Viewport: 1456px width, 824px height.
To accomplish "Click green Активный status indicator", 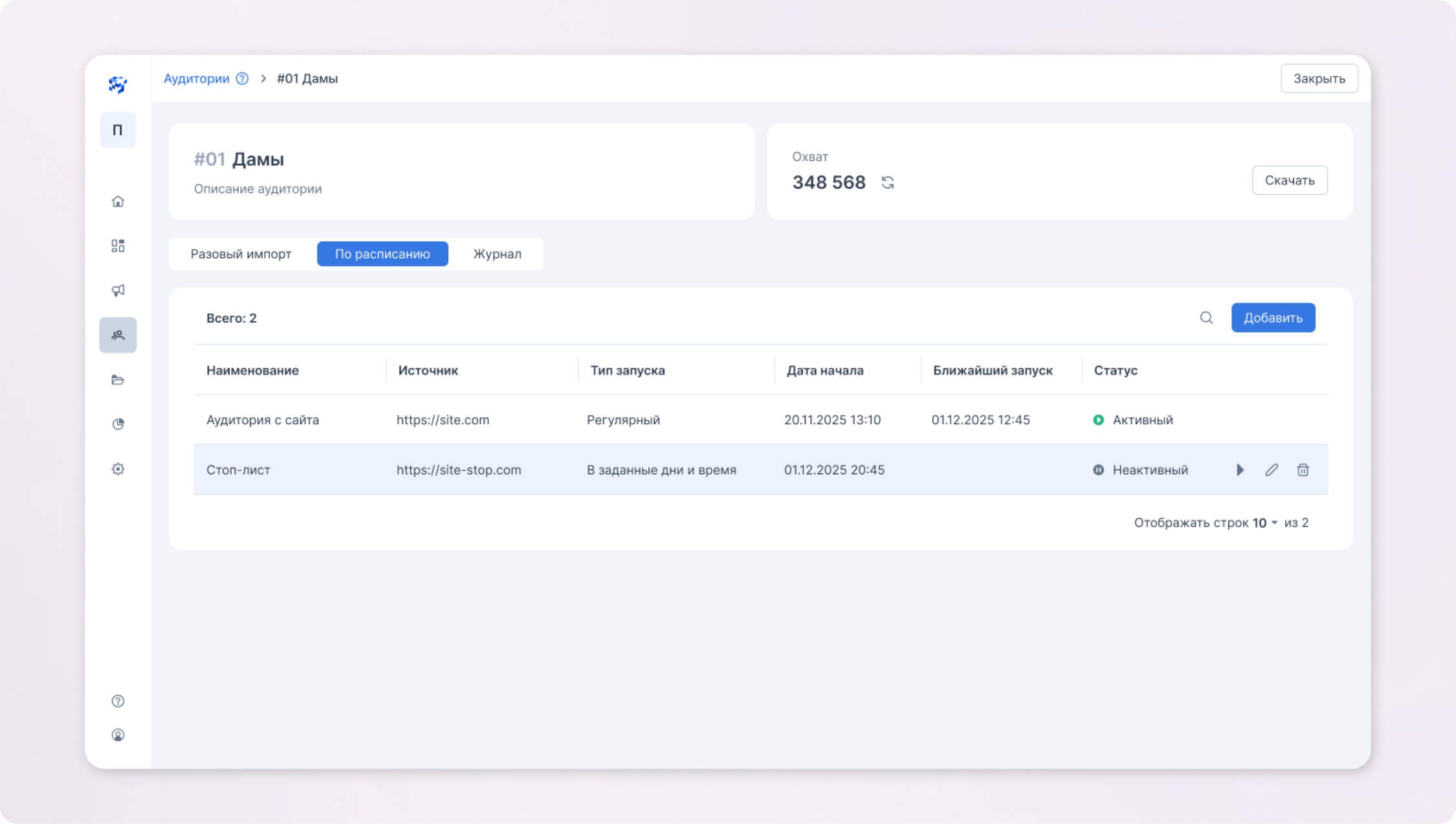I will pos(1098,420).
